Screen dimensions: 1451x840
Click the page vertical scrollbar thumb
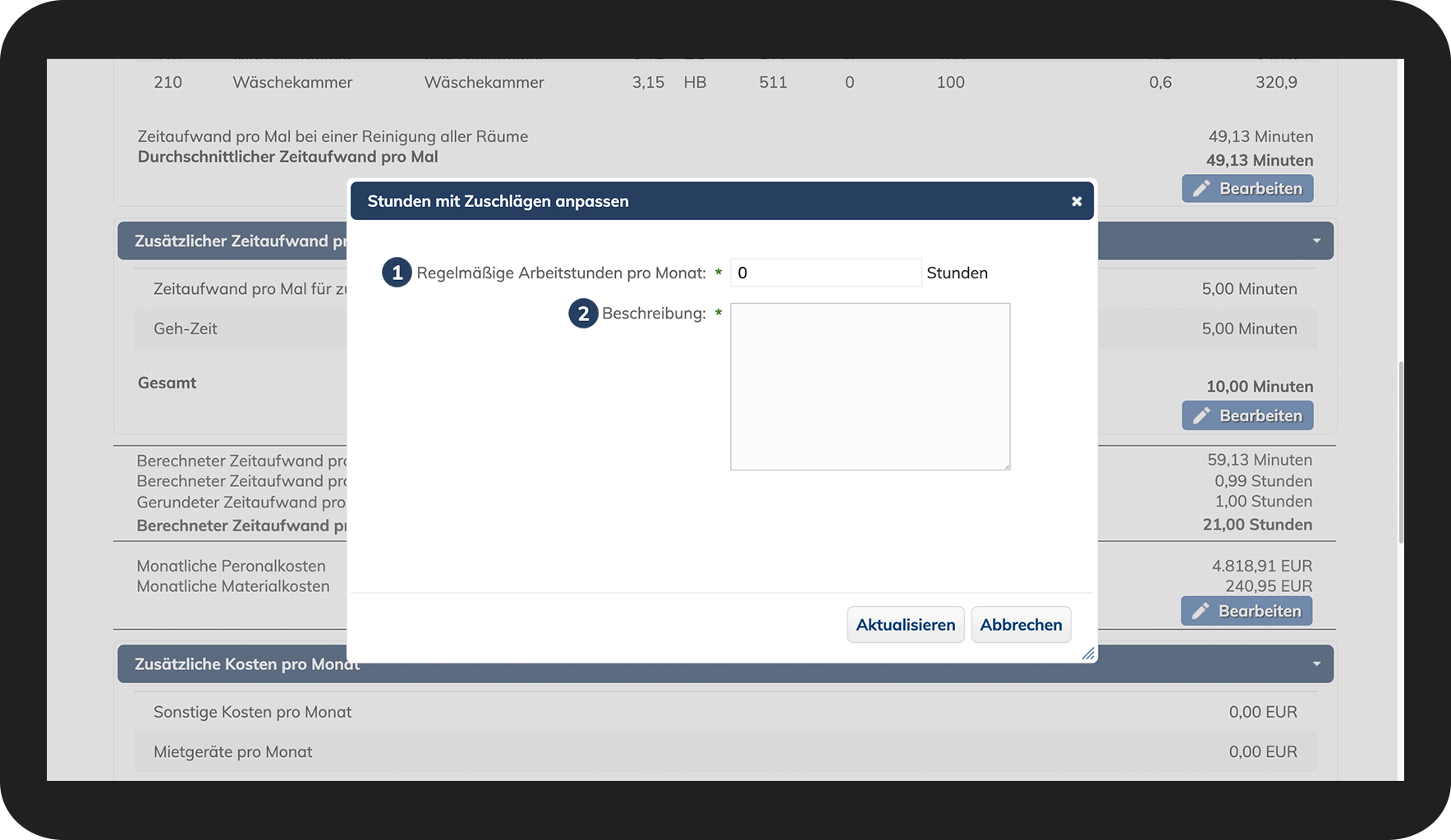[x=1401, y=452]
